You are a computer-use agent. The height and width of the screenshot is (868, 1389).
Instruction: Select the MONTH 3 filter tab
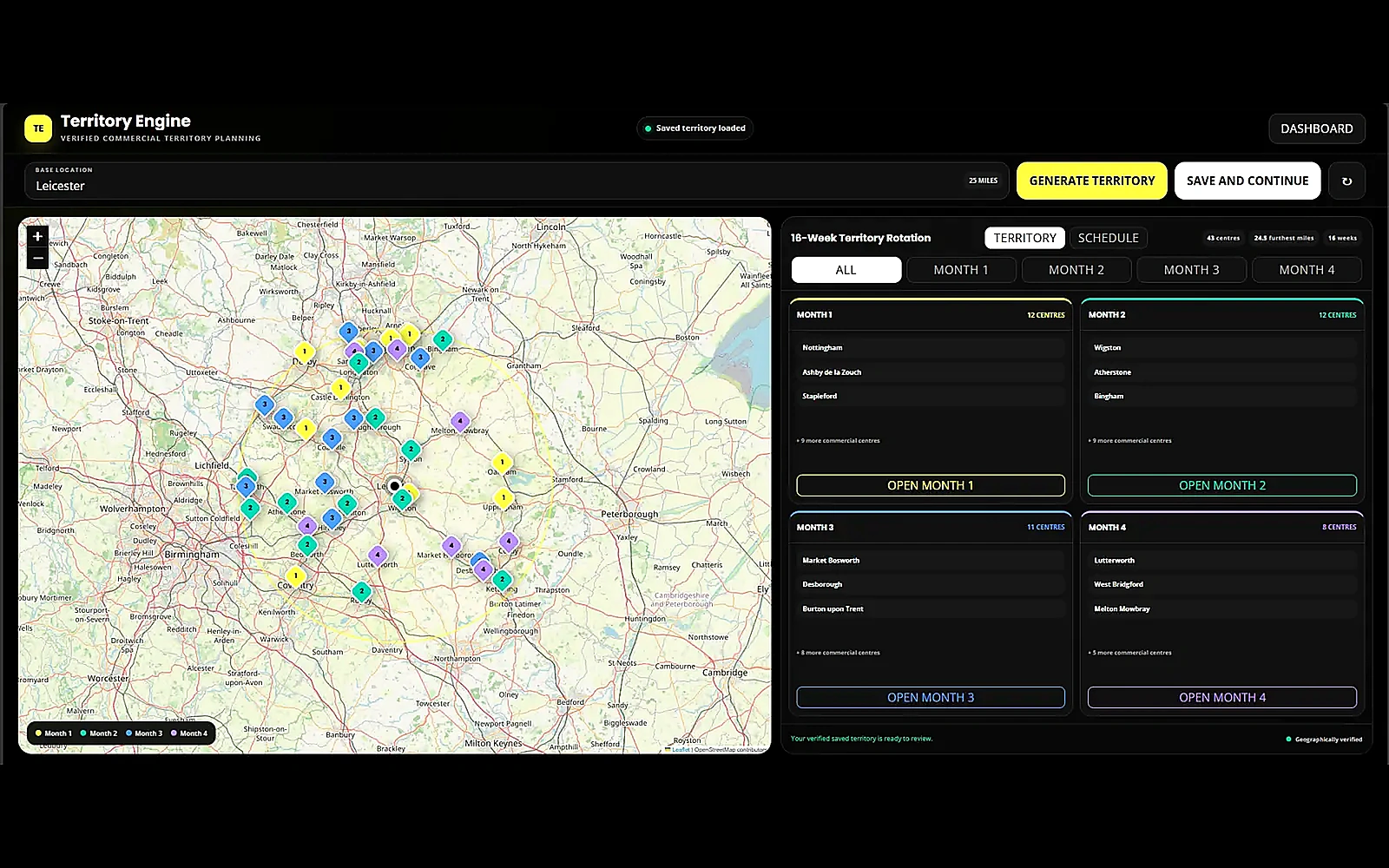pyautogui.click(x=1191, y=270)
